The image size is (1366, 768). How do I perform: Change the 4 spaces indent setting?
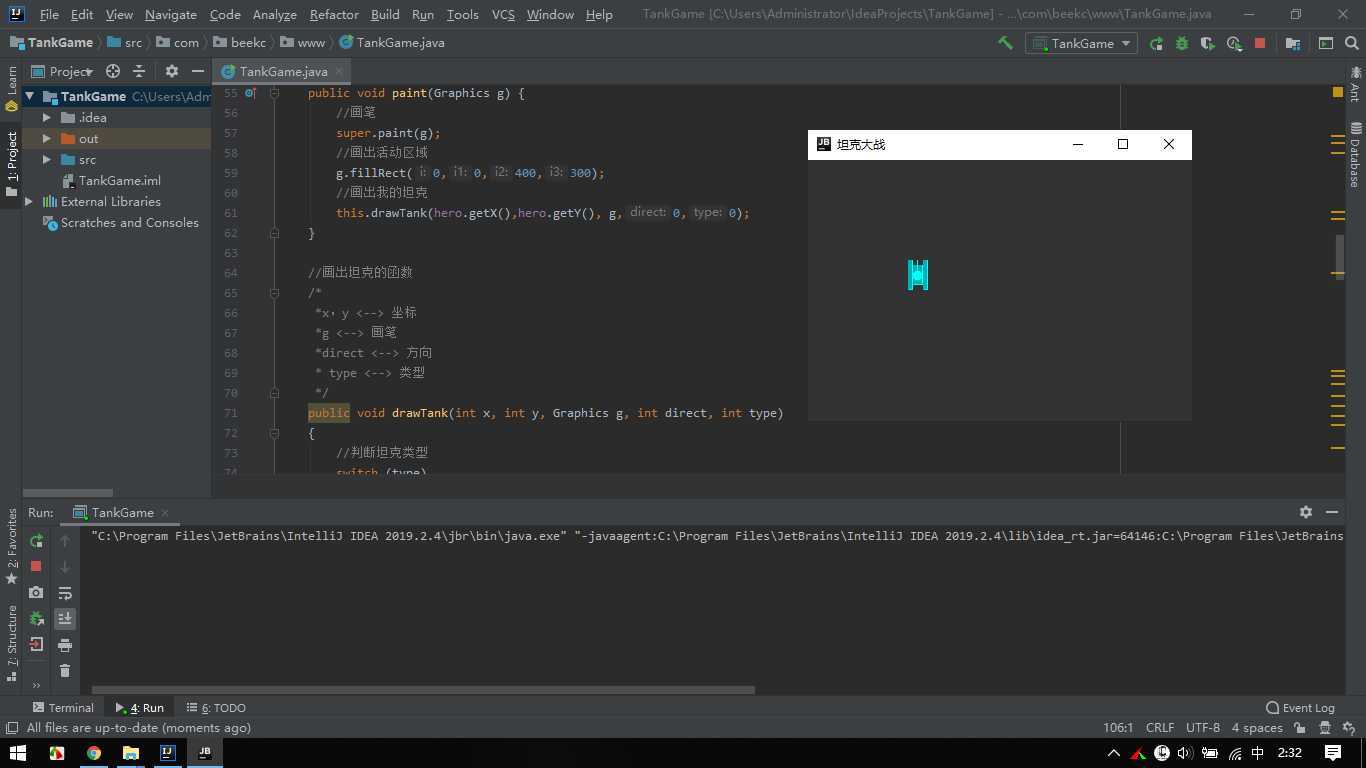tap(1257, 728)
